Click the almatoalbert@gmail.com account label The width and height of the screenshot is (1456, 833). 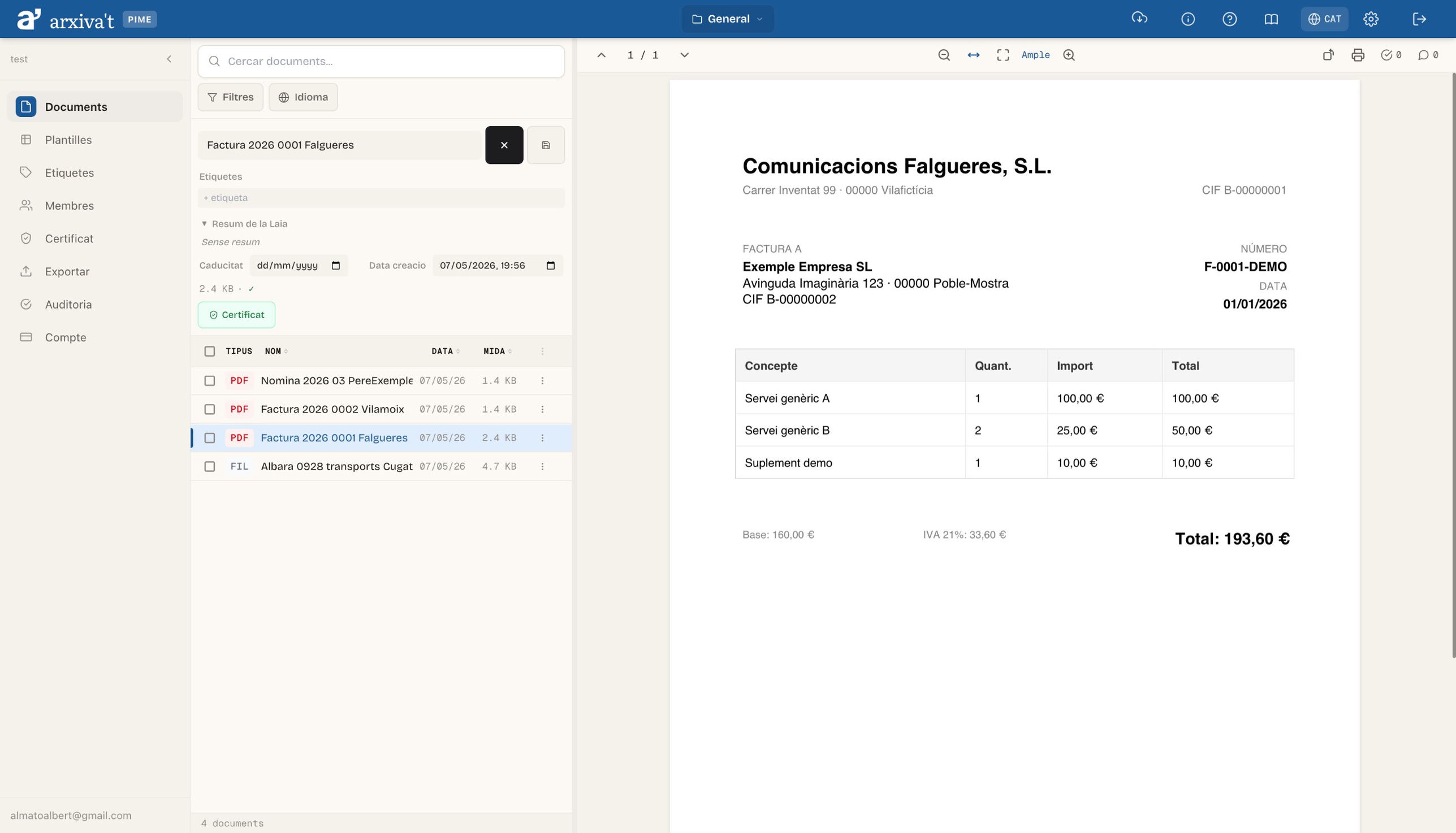pyautogui.click(x=71, y=815)
